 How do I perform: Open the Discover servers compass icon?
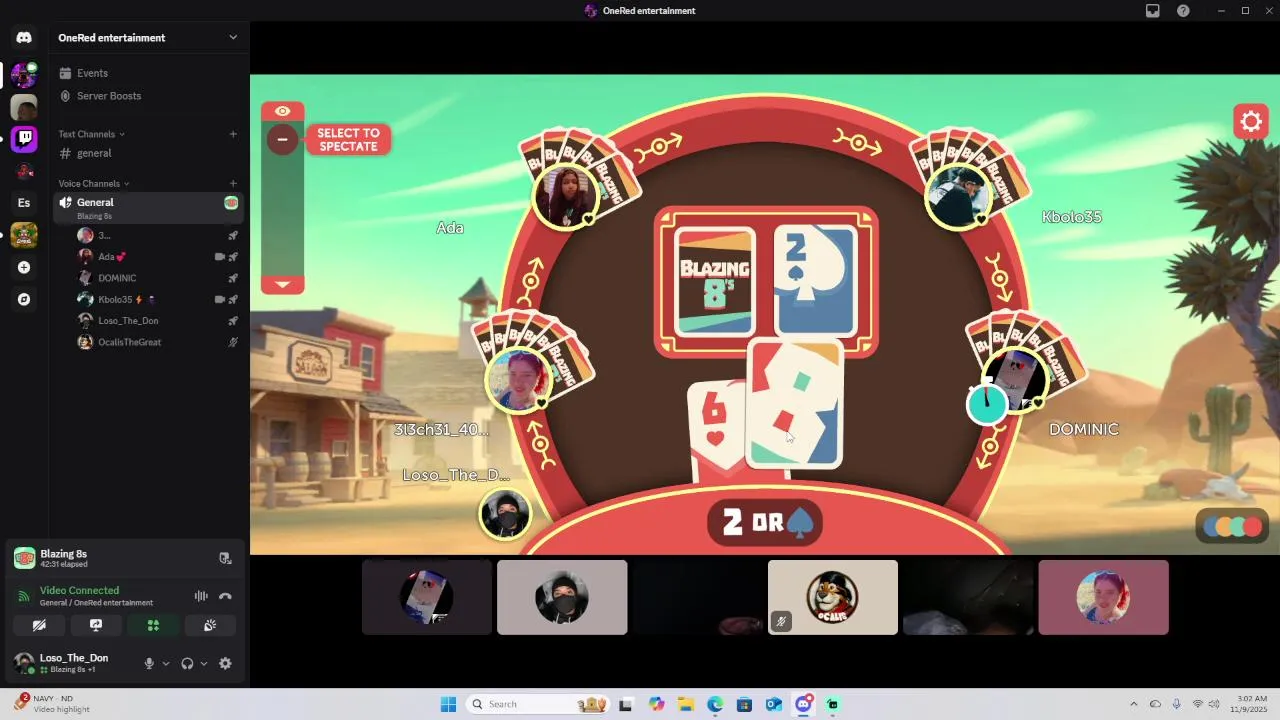click(x=24, y=299)
